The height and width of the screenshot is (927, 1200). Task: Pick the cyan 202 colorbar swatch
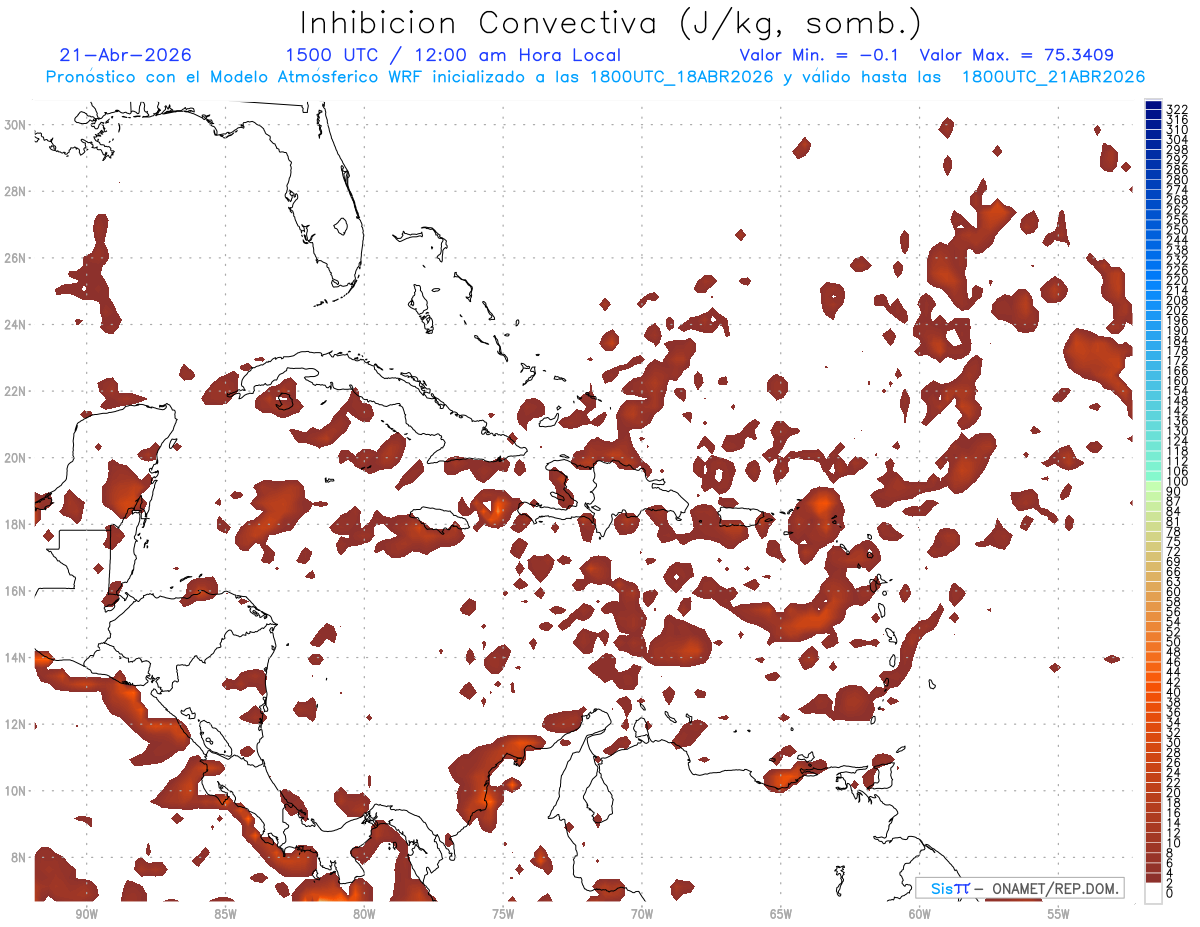1153,310
